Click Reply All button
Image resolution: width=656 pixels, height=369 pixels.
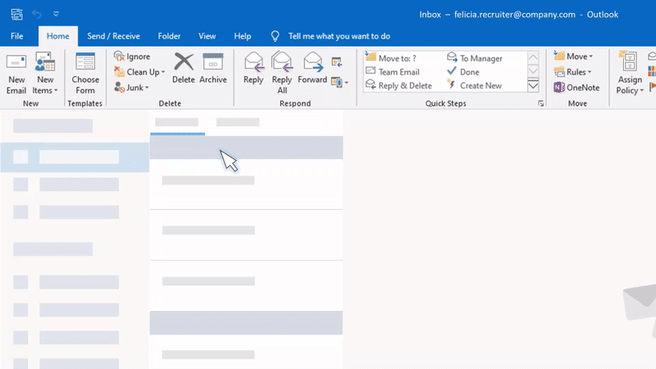pyautogui.click(x=282, y=73)
